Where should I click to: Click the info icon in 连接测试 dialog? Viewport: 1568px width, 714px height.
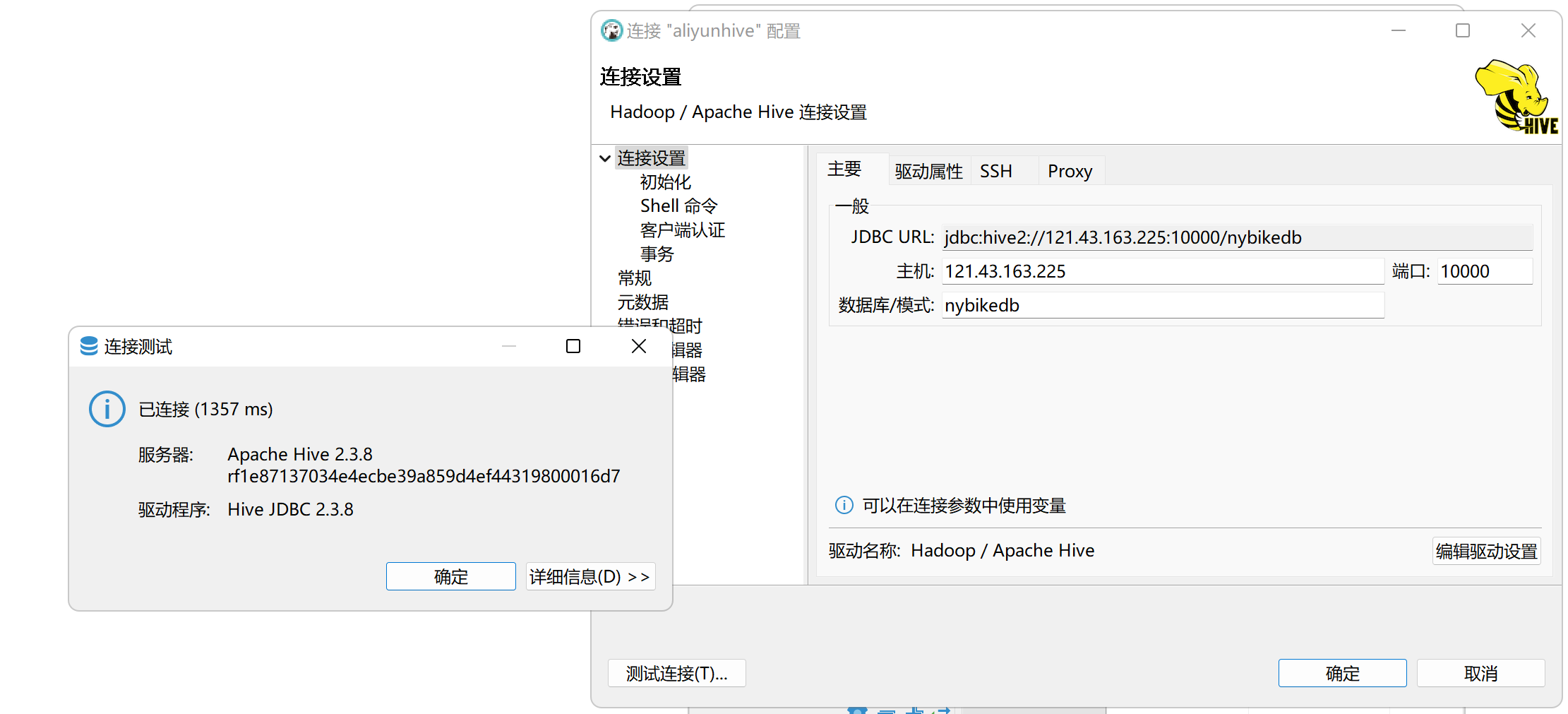coord(107,409)
